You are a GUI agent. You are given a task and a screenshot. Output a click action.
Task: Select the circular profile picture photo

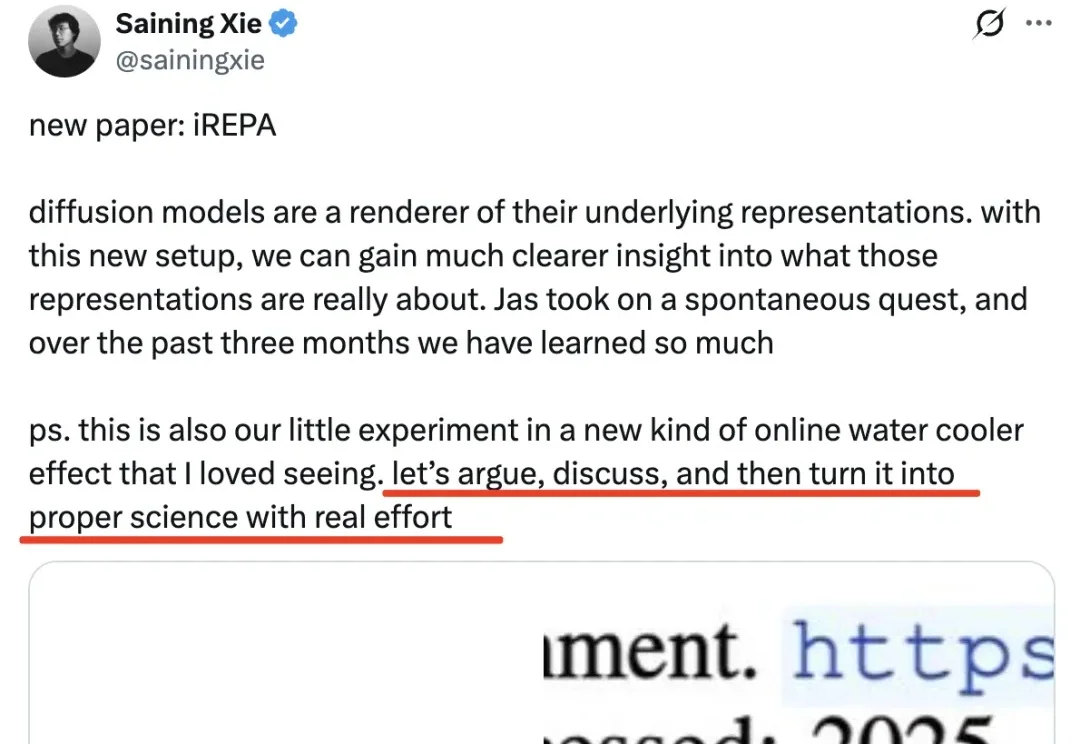tap(64, 41)
